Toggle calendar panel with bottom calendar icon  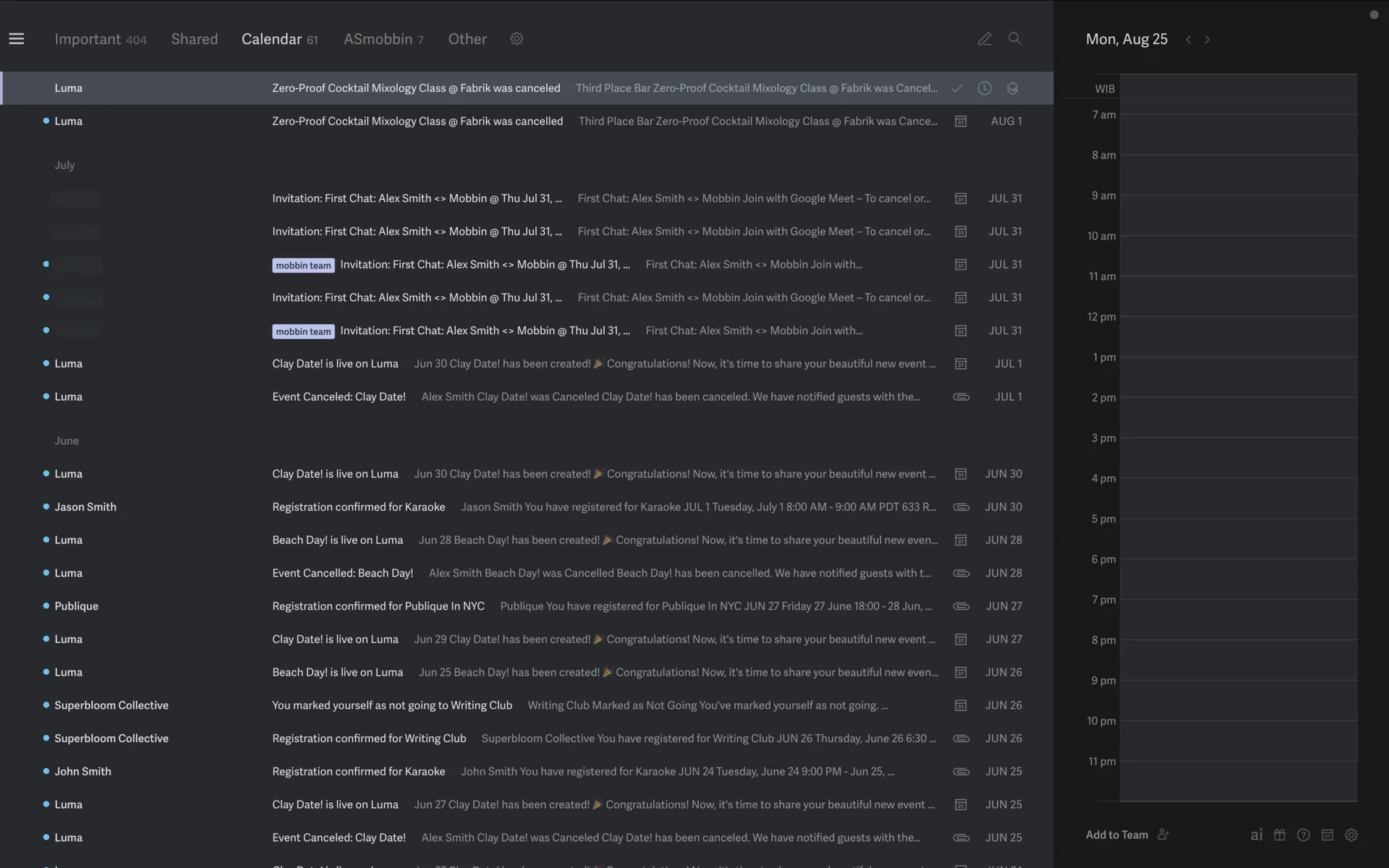1328,835
